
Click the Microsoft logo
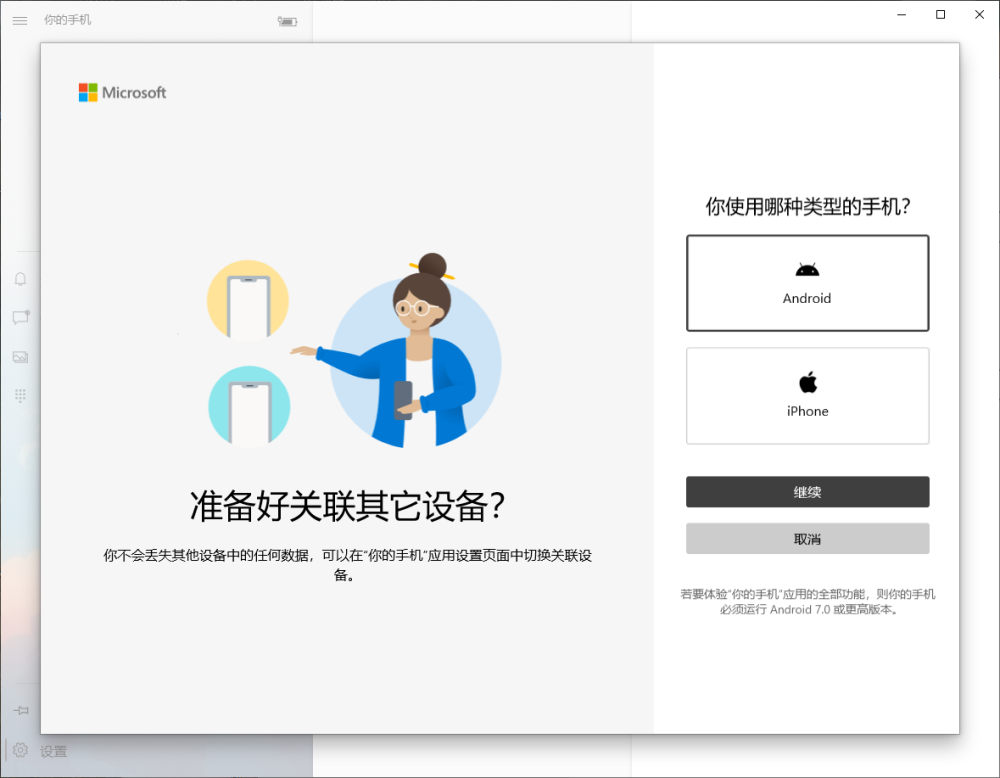click(x=122, y=92)
